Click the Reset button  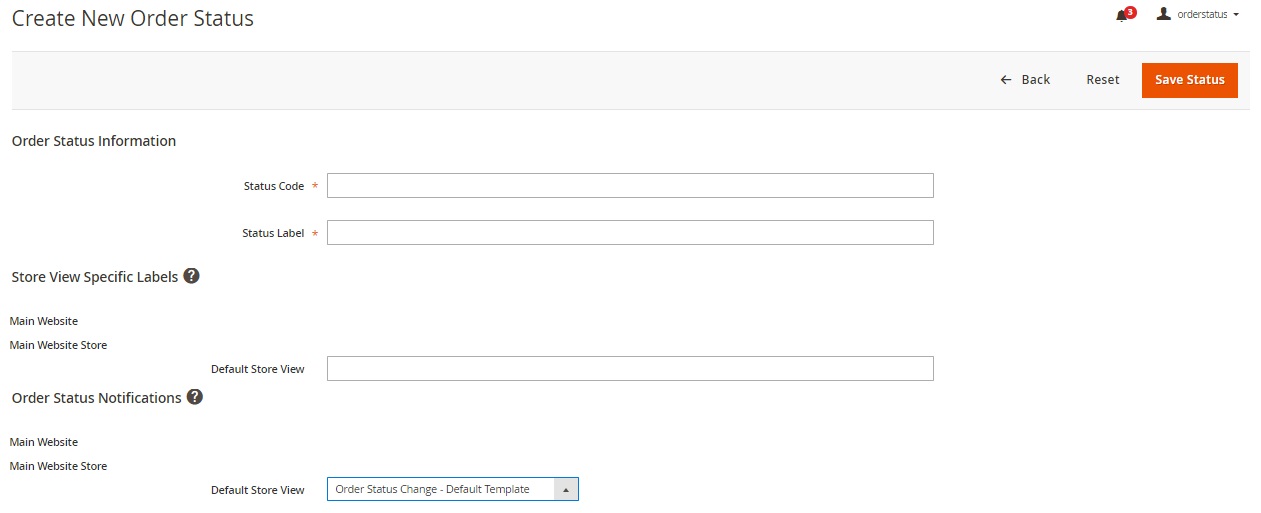coord(1102,80)
